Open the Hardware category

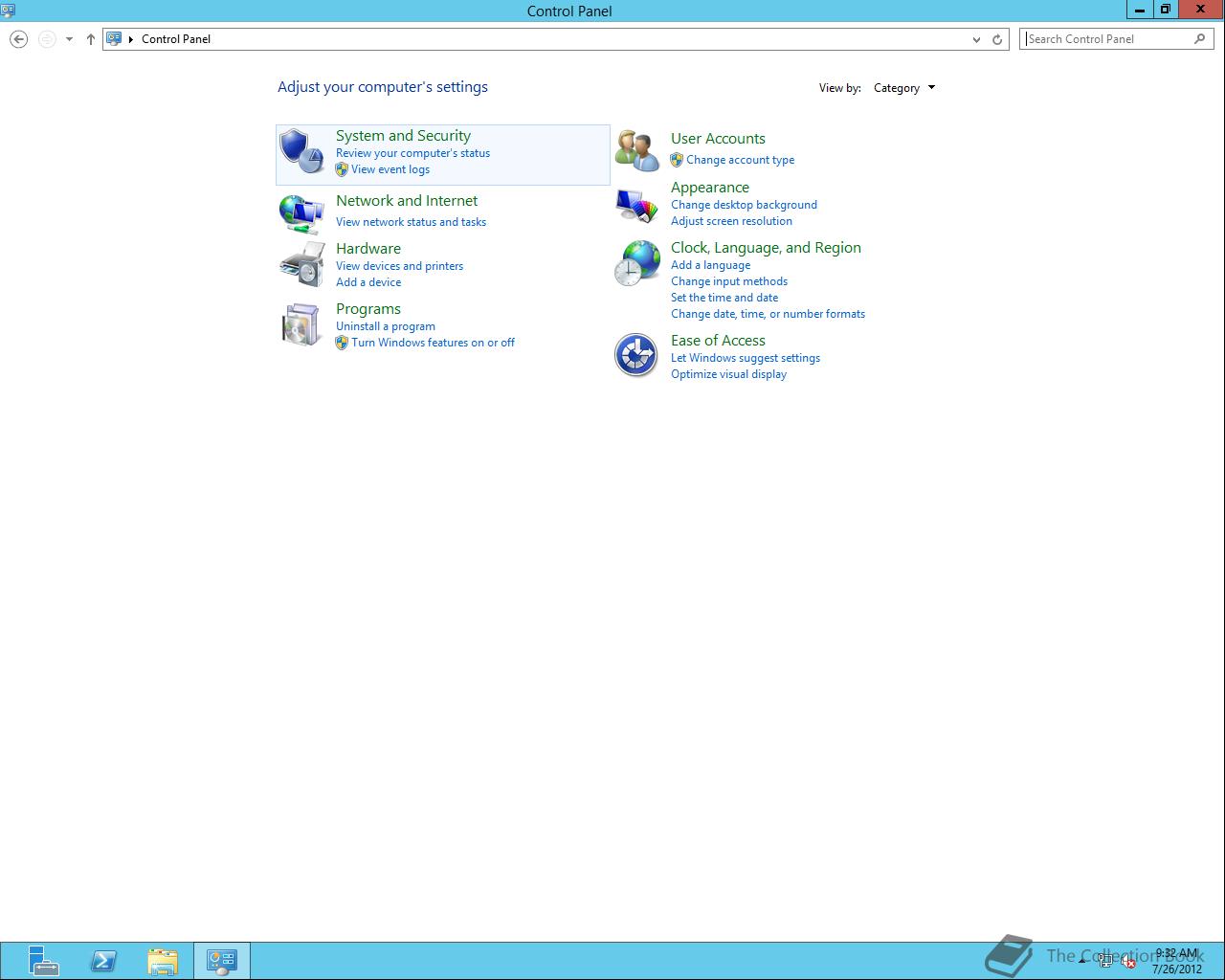(x=368, y=249)
